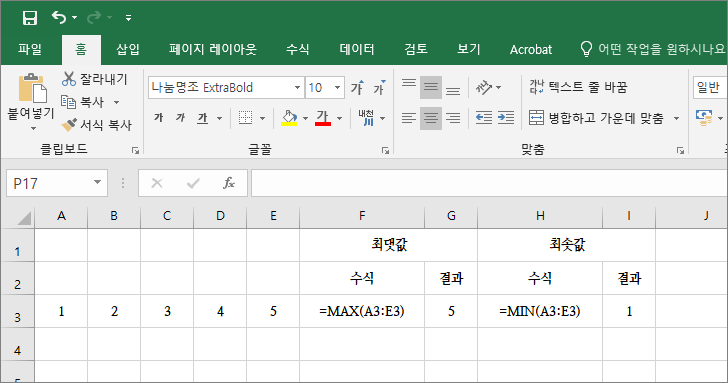Click the formula bar input area
Image resolution: width=728 pixels, height=383 pixels.
[489, 183]
